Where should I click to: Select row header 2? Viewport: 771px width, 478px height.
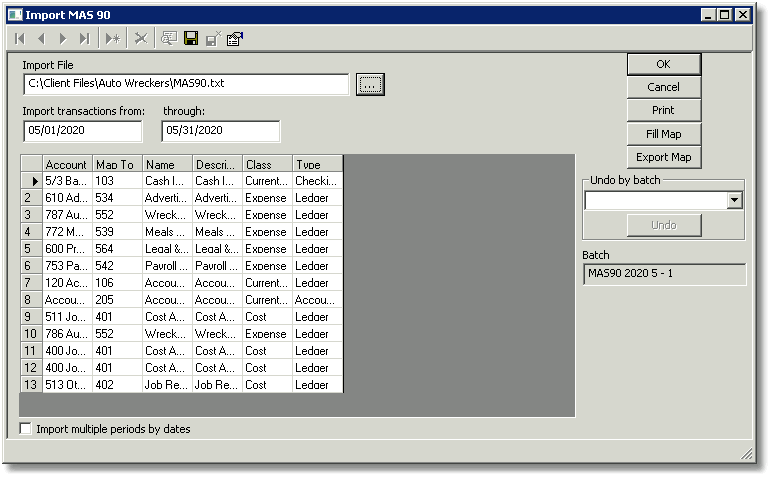click(x=31, y=198)
